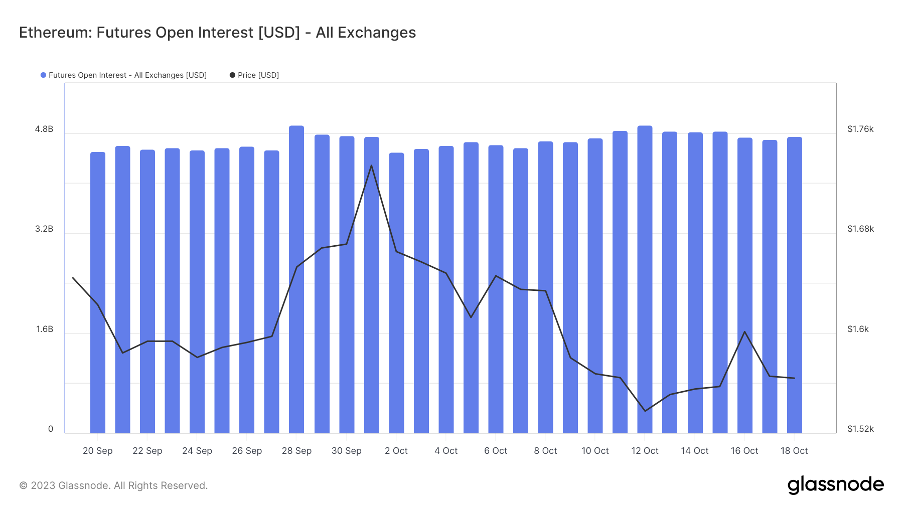Viewport: 904px width, 508px height.
Task: Select the bar above 28 Sep
Action: [297, 280]
